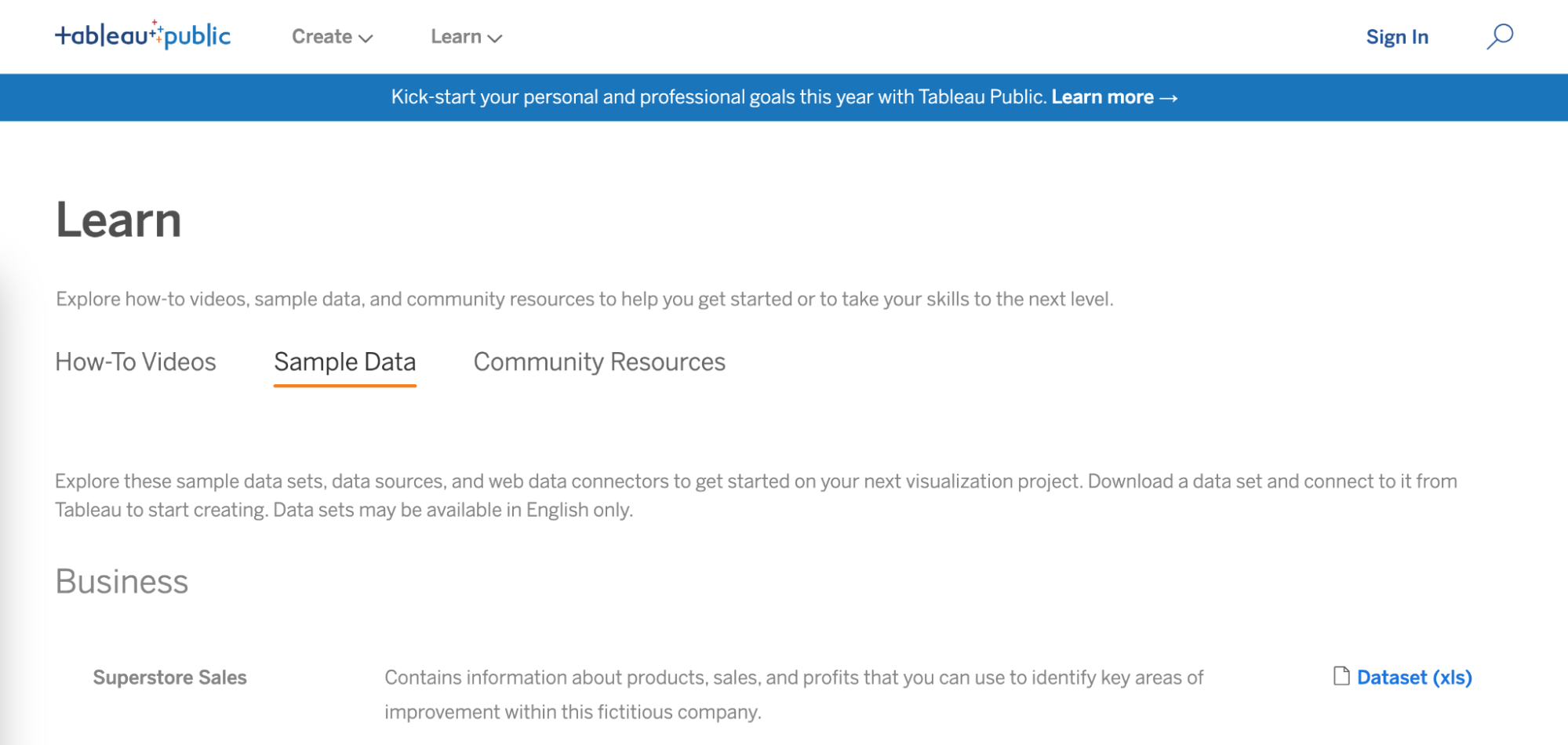
Task: Follow the Learn more banner link
Action: click(1102, 97)
